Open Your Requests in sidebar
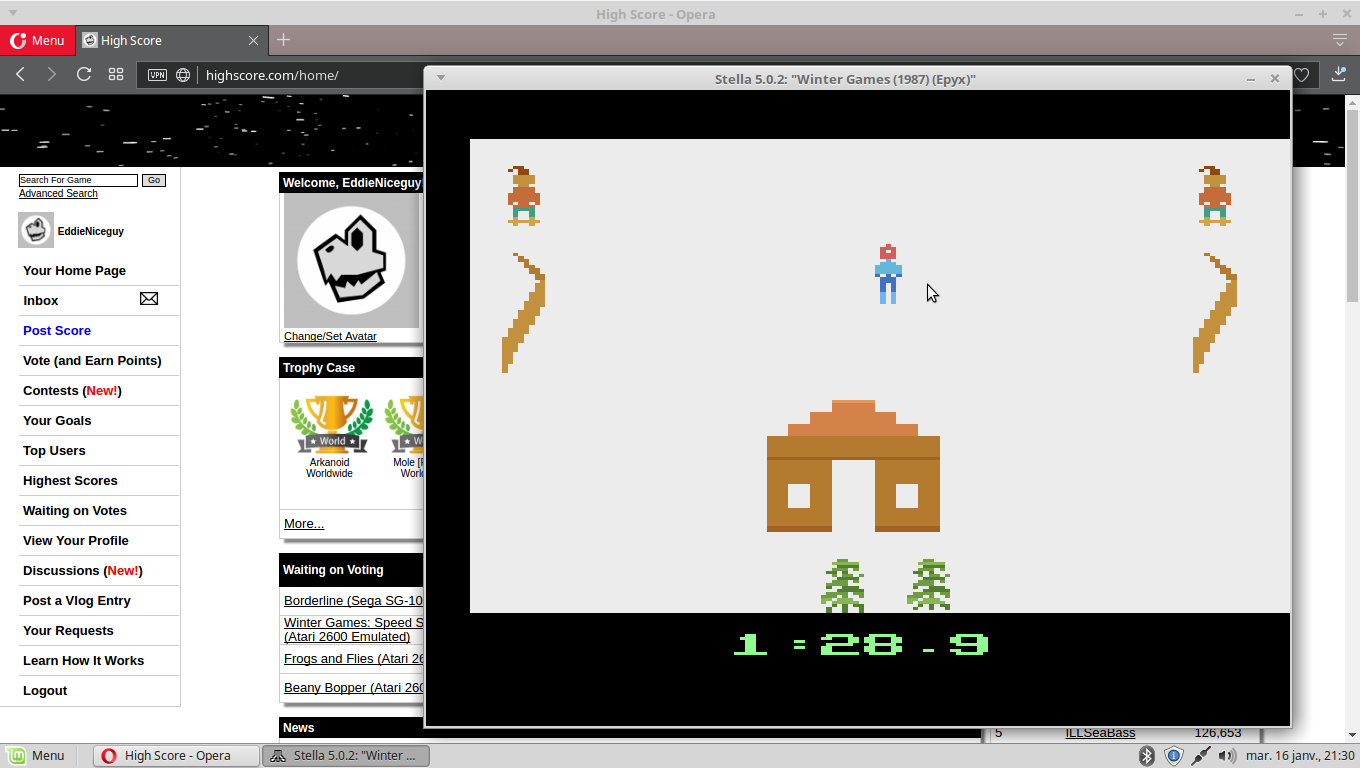The width and height of the screenshot is (1360, 768). 68,630
